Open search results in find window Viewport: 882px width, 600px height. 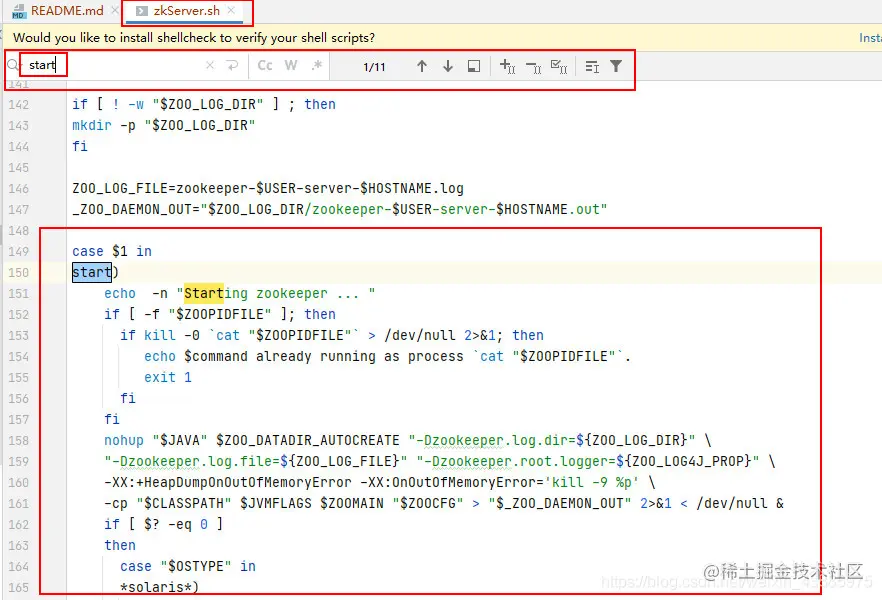coord(474,66)
